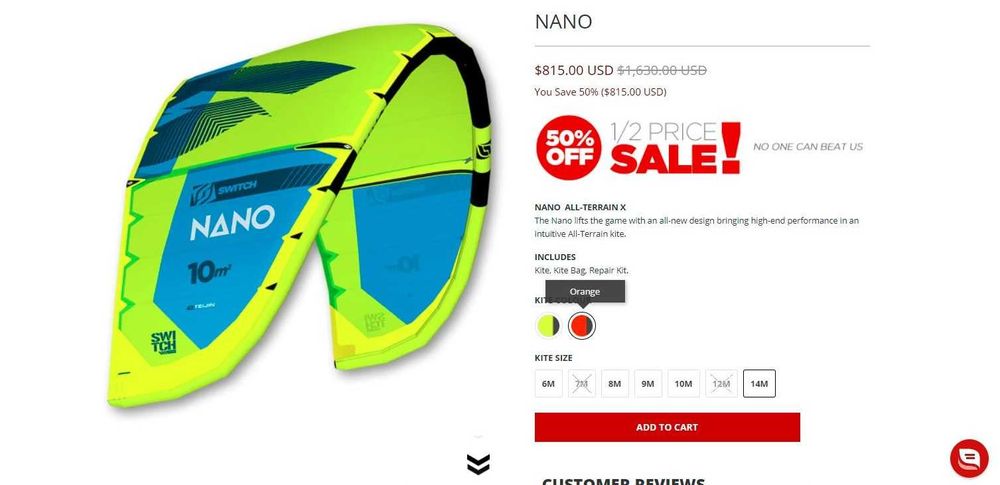The height and width of the screenshot is (485, 1000).
Task: Click the Nano kite product image
Action: pyautogui.click(x=300, y=215)
